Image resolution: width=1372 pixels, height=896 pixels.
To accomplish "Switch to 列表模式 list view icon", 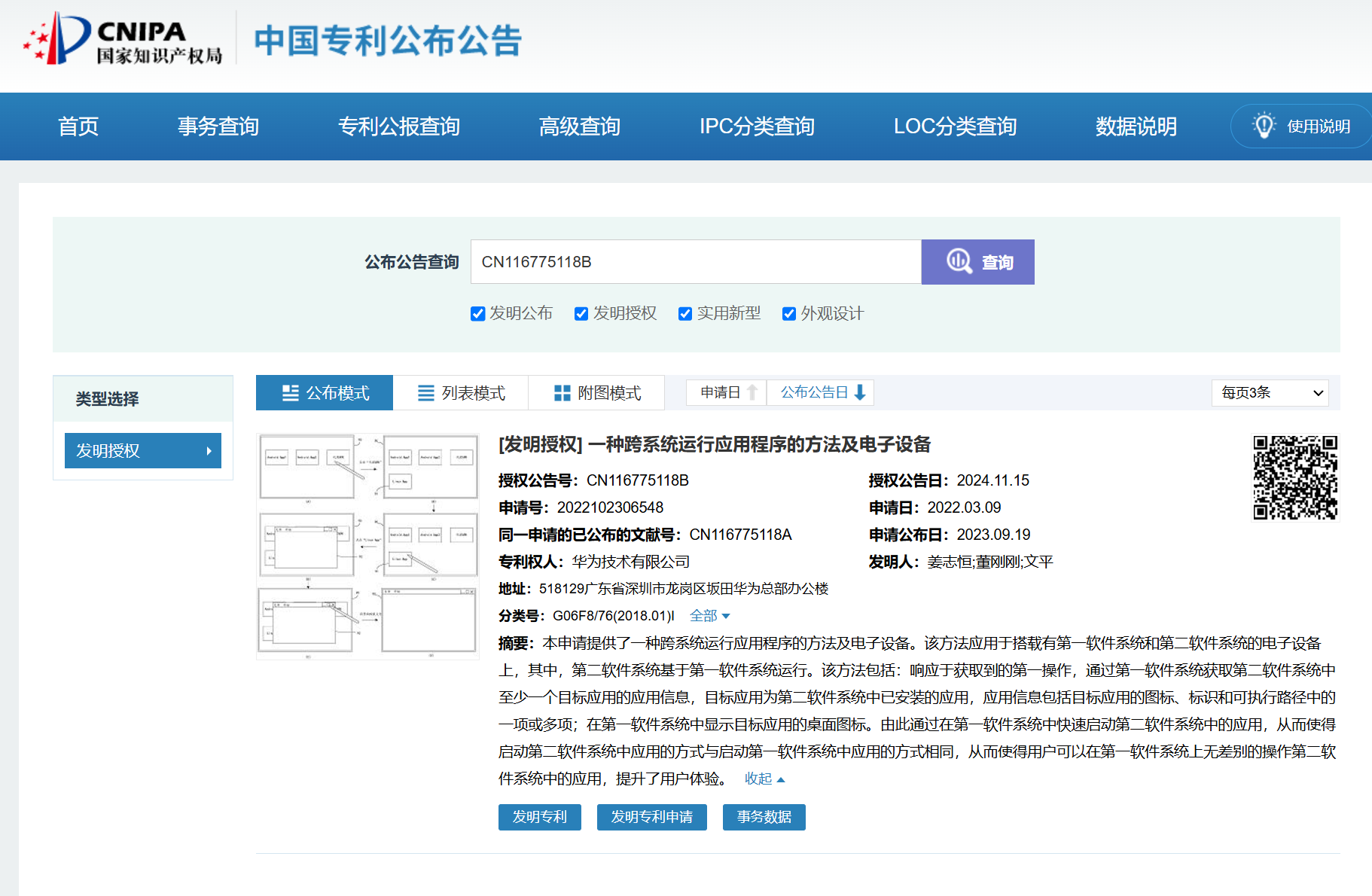I will [x=426, y=393].
